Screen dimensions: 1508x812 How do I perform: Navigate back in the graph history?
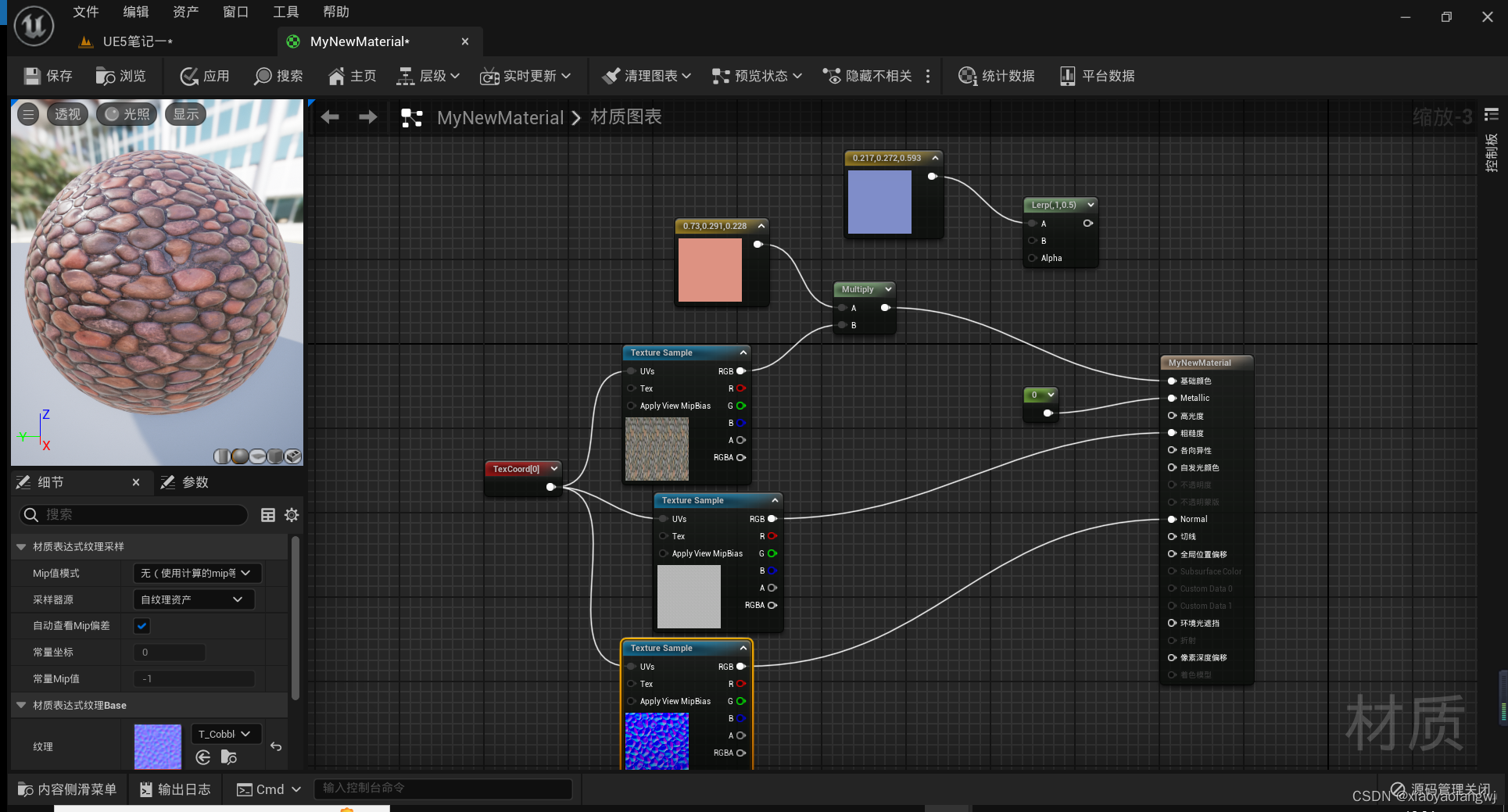[x=330, y=117]
